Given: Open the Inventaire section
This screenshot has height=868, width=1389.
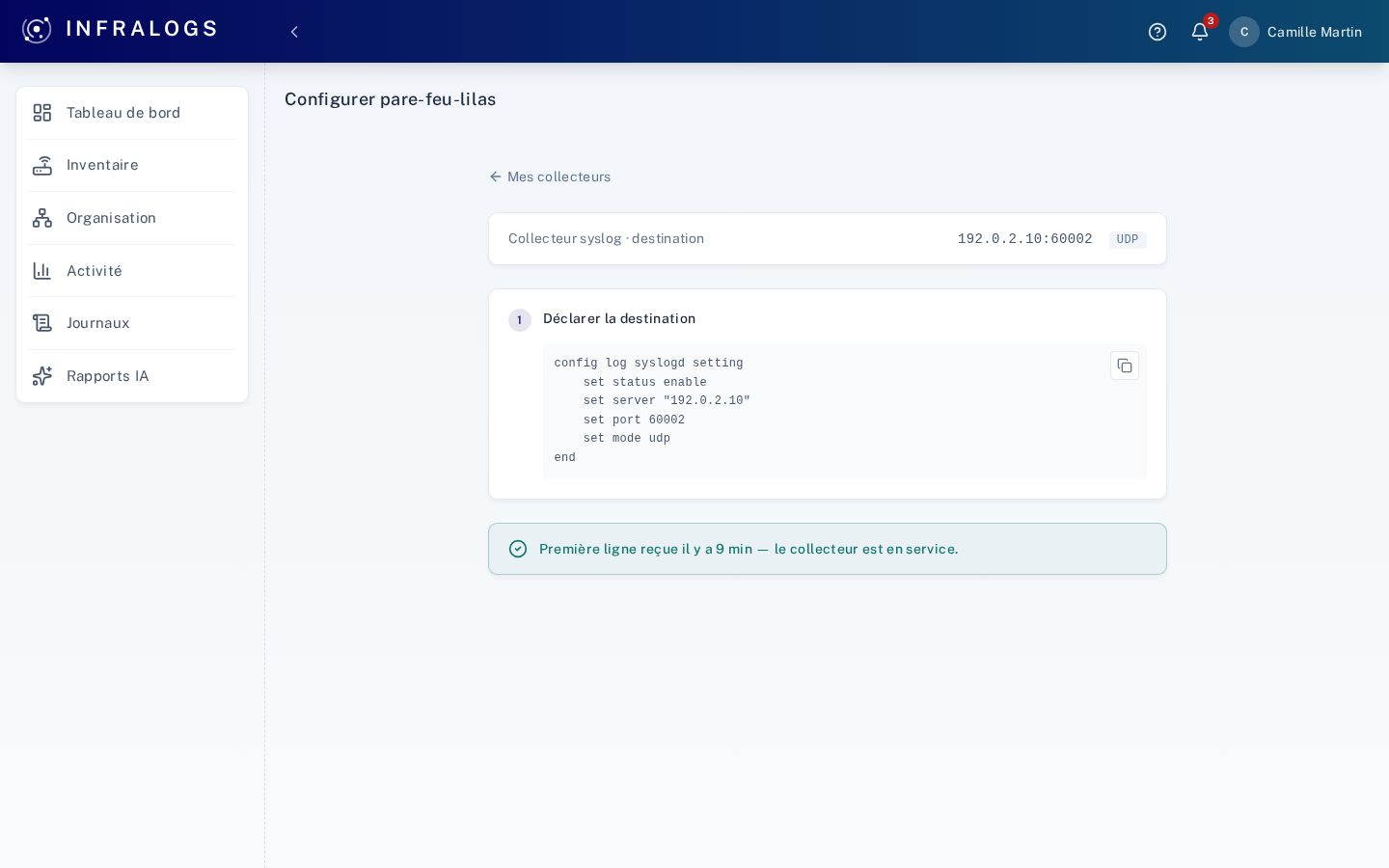Looking at the screenshot, I should coord(132,166).
